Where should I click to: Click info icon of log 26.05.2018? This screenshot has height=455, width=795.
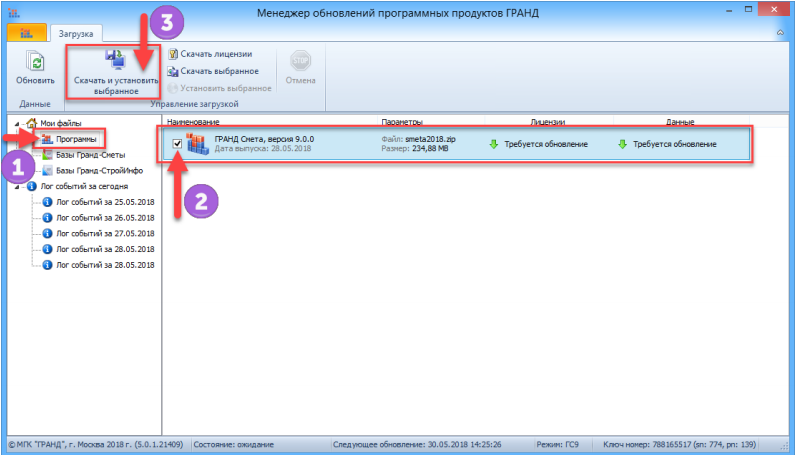tap(47, 218)
